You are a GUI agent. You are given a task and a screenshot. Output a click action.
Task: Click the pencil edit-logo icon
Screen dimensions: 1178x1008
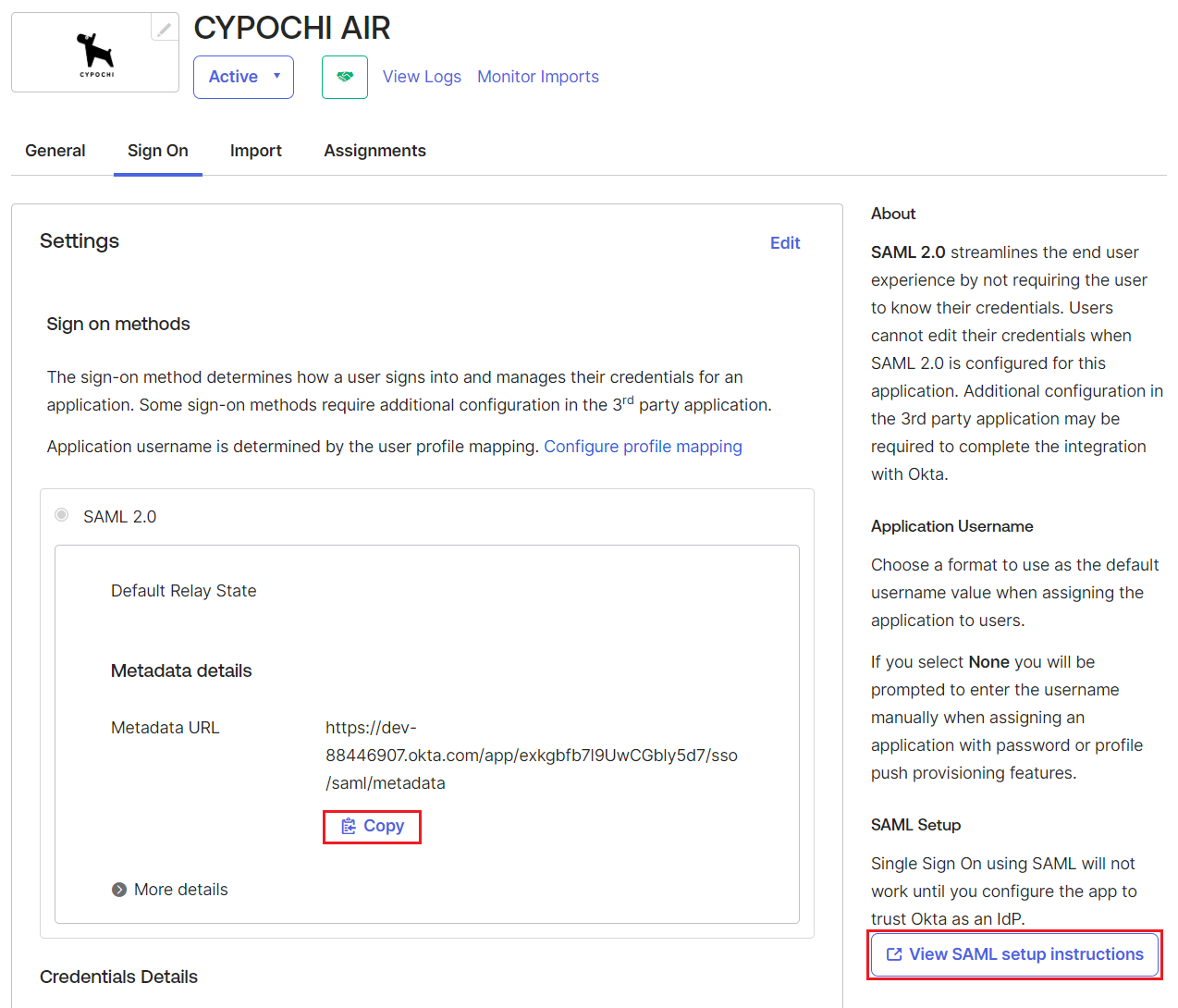165,29
